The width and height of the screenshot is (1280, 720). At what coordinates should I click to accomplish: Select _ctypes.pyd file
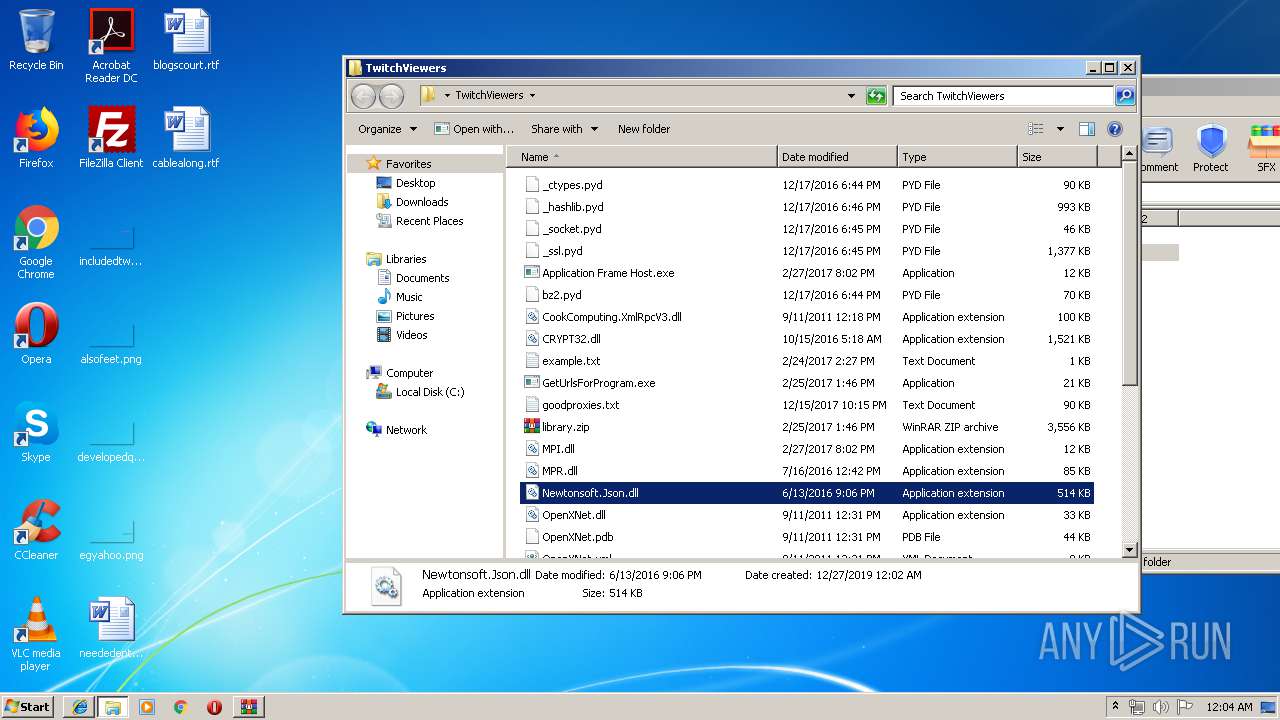[x=808, y=185]
